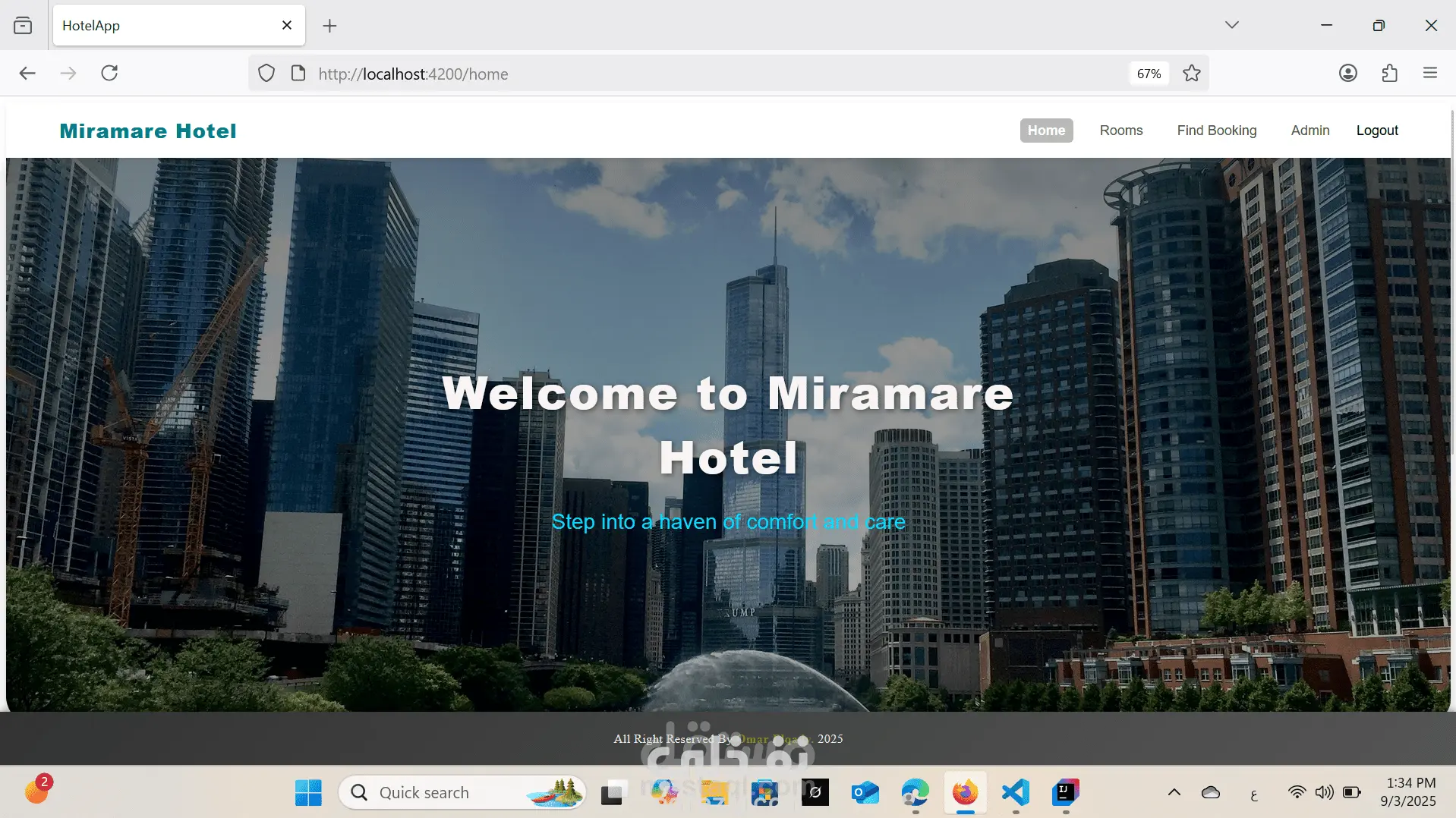Click footer 'All Right Reserved' text
The width and height of the screenshot is (1456, 818).
pyautogui.click(x=673, y=739)
